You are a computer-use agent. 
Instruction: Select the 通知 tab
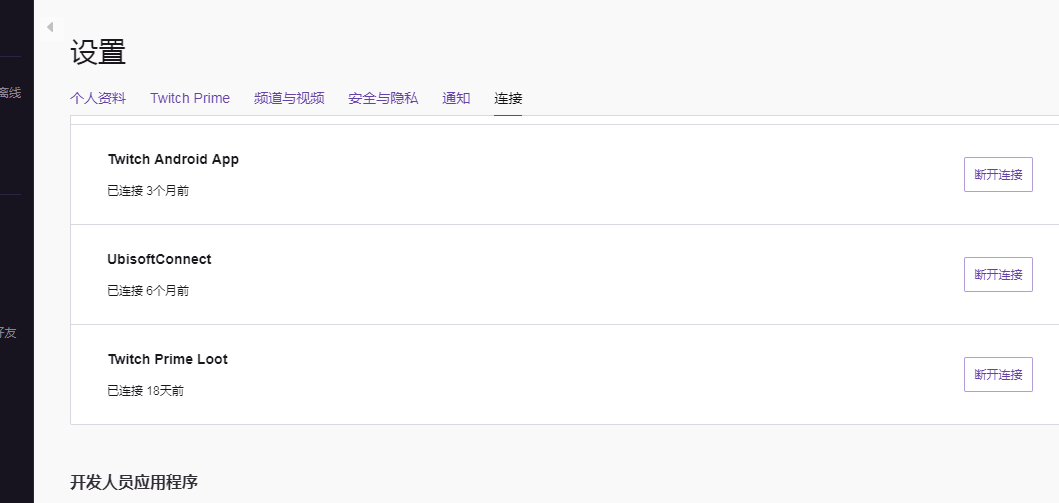pos(456,98)
